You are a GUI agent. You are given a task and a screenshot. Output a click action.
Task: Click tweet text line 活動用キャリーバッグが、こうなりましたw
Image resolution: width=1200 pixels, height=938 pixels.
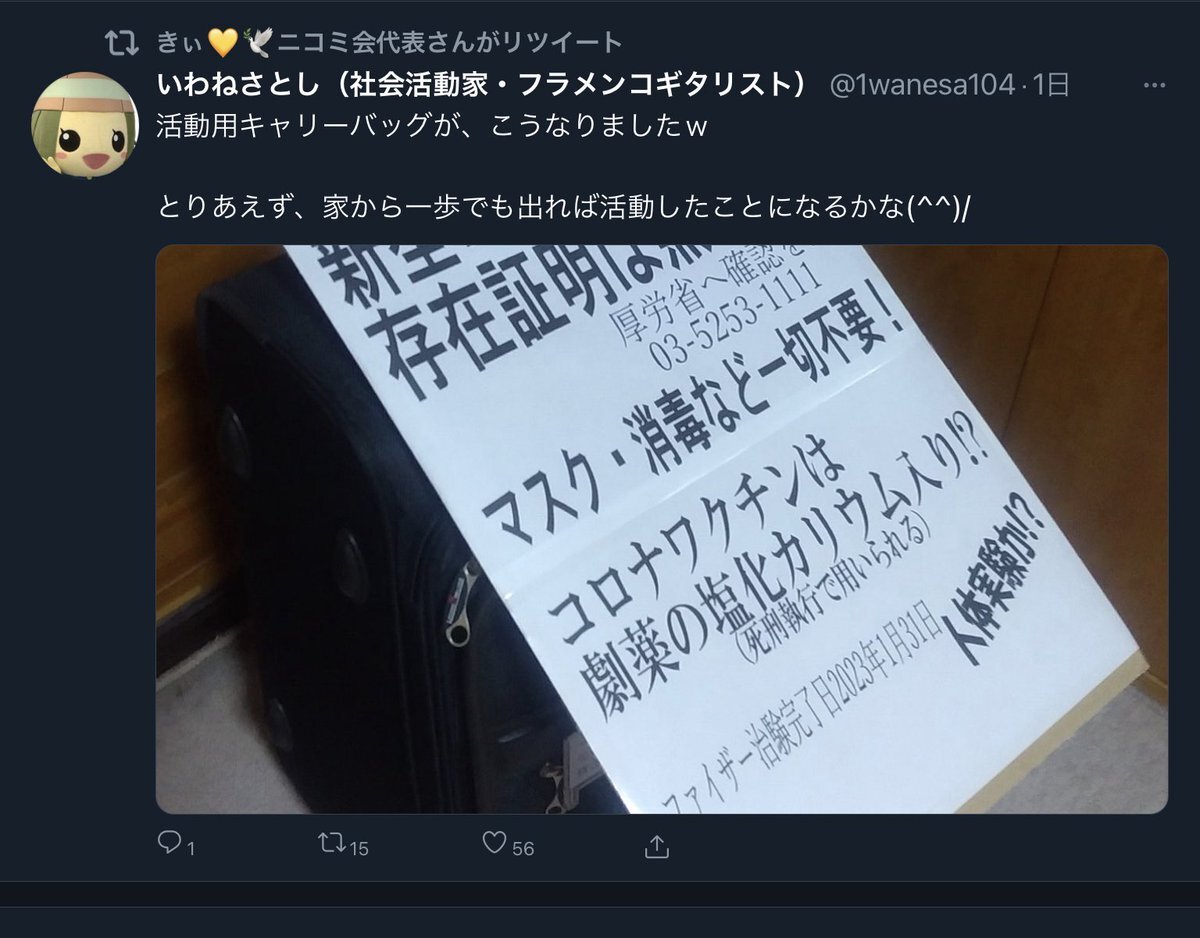point(432,128)
